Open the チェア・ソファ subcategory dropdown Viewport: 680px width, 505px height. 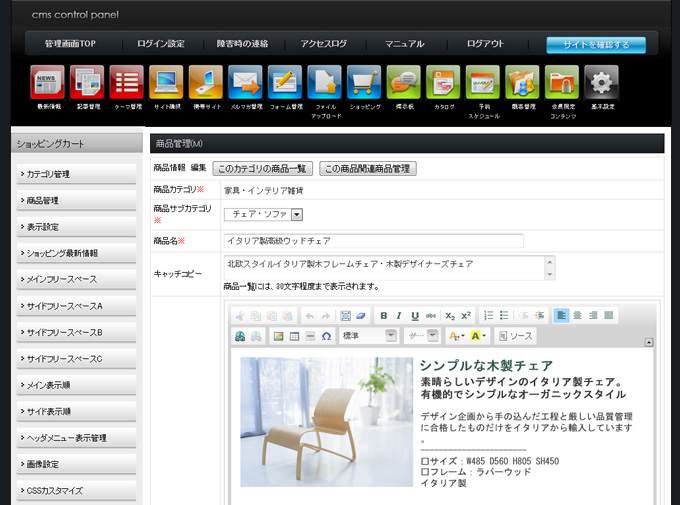(x=297, y=214)
